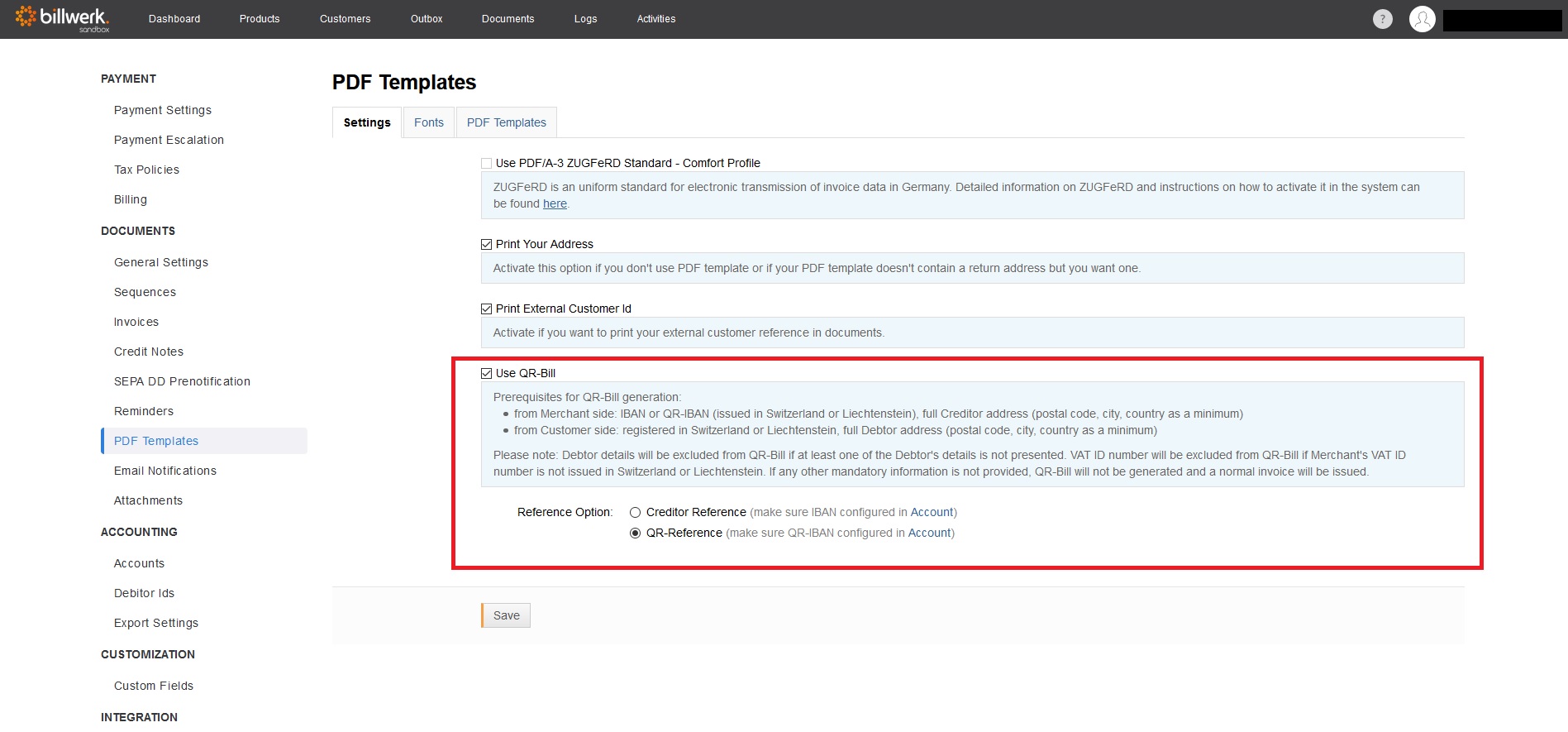Go to Debitor Ids
Viewport: 1568px width, 732px height.
coord(144,593)
